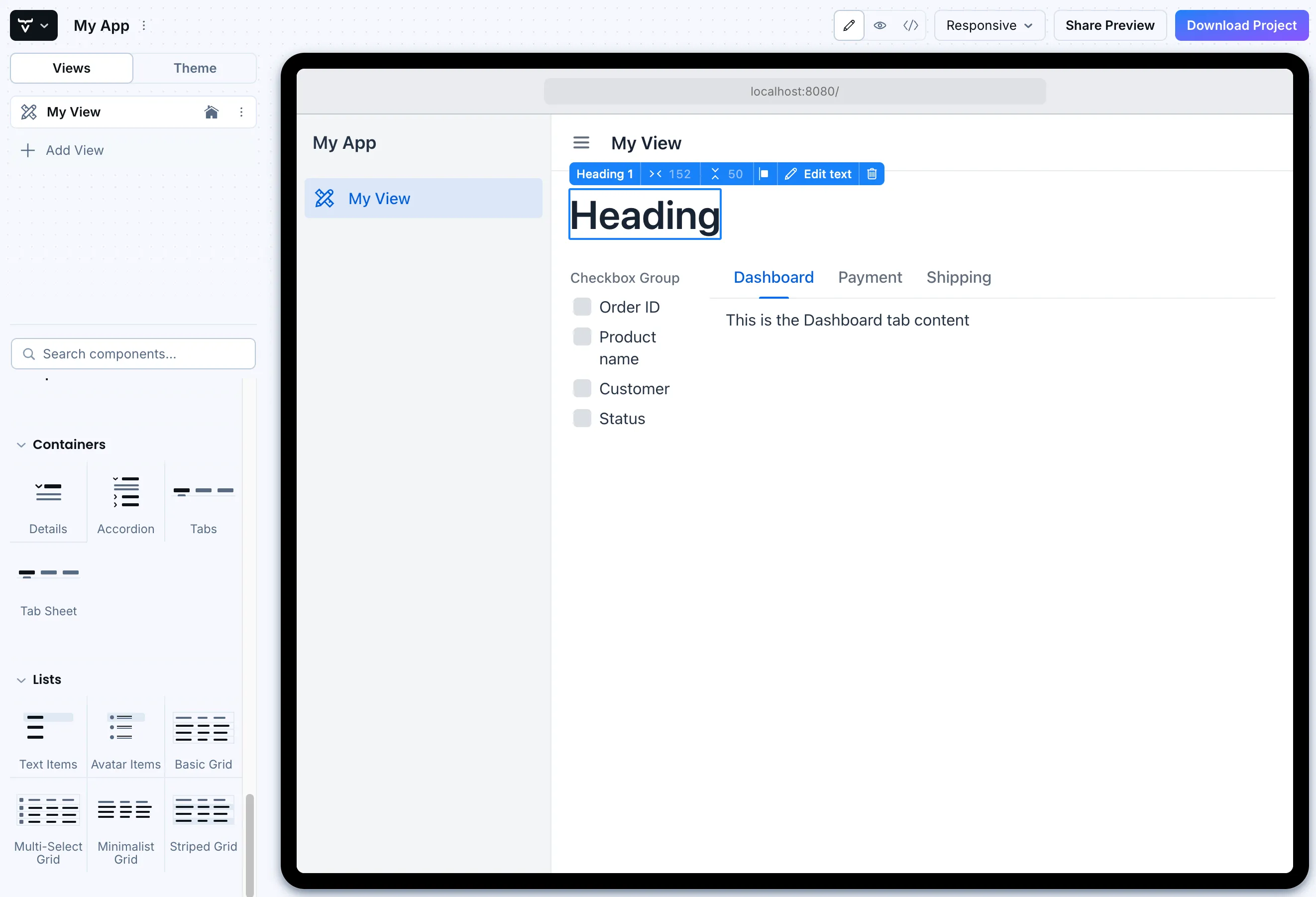Collapse the Lists section
Screen dimensions: 1316x897
(x=21, y=679)
